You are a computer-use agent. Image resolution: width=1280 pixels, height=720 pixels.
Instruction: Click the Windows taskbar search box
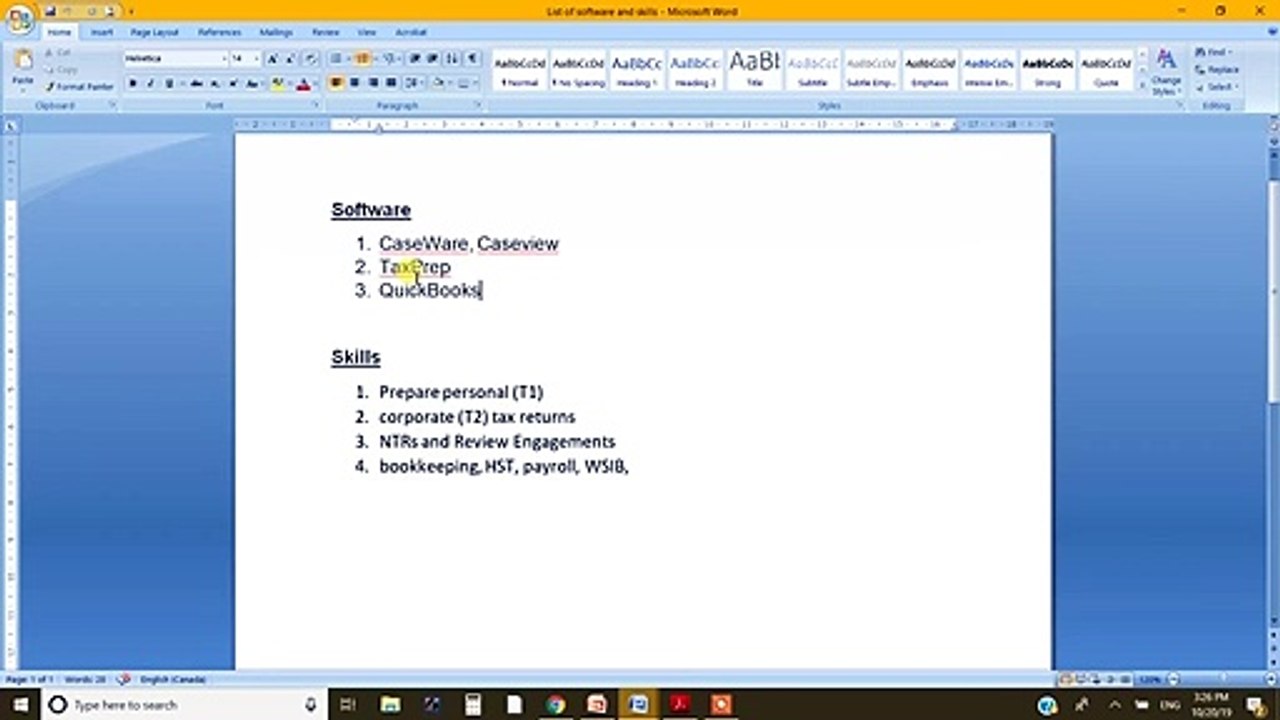[x=182, y=705]
